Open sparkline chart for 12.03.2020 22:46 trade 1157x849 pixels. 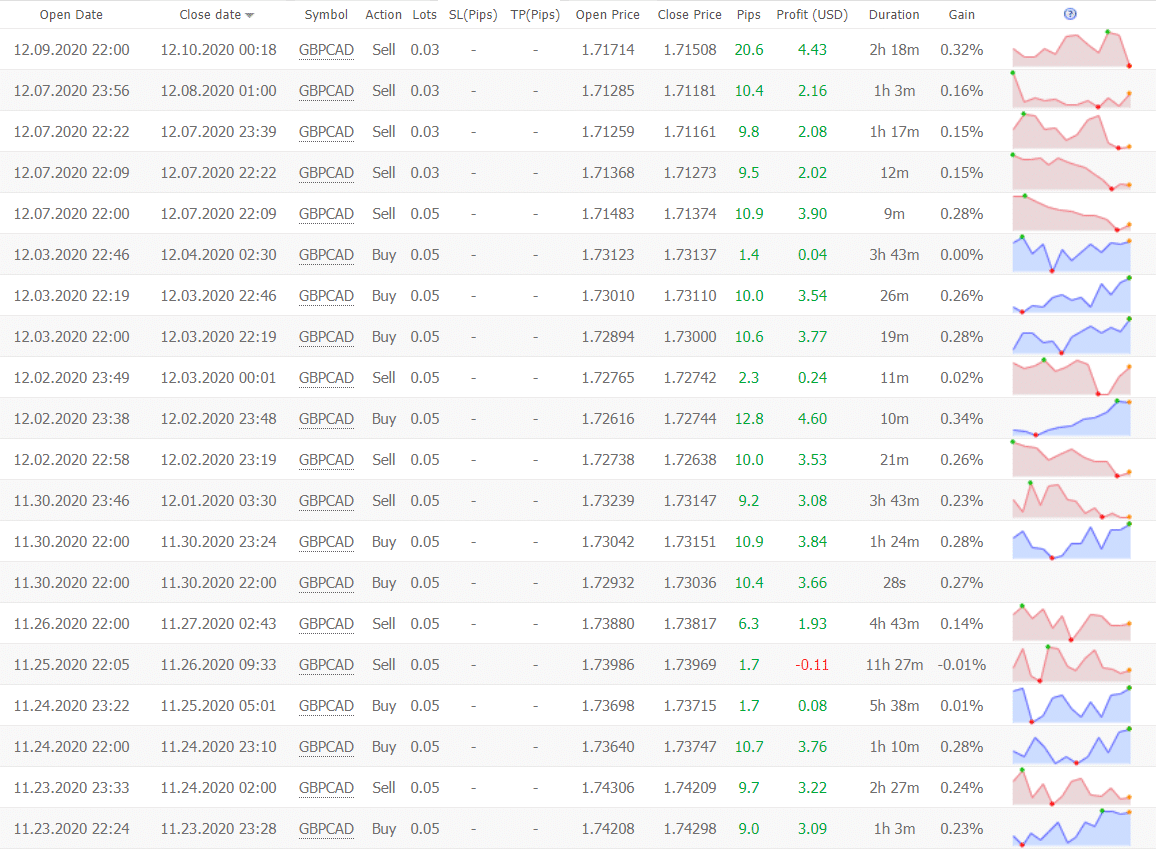click(x=1071, y=254)
